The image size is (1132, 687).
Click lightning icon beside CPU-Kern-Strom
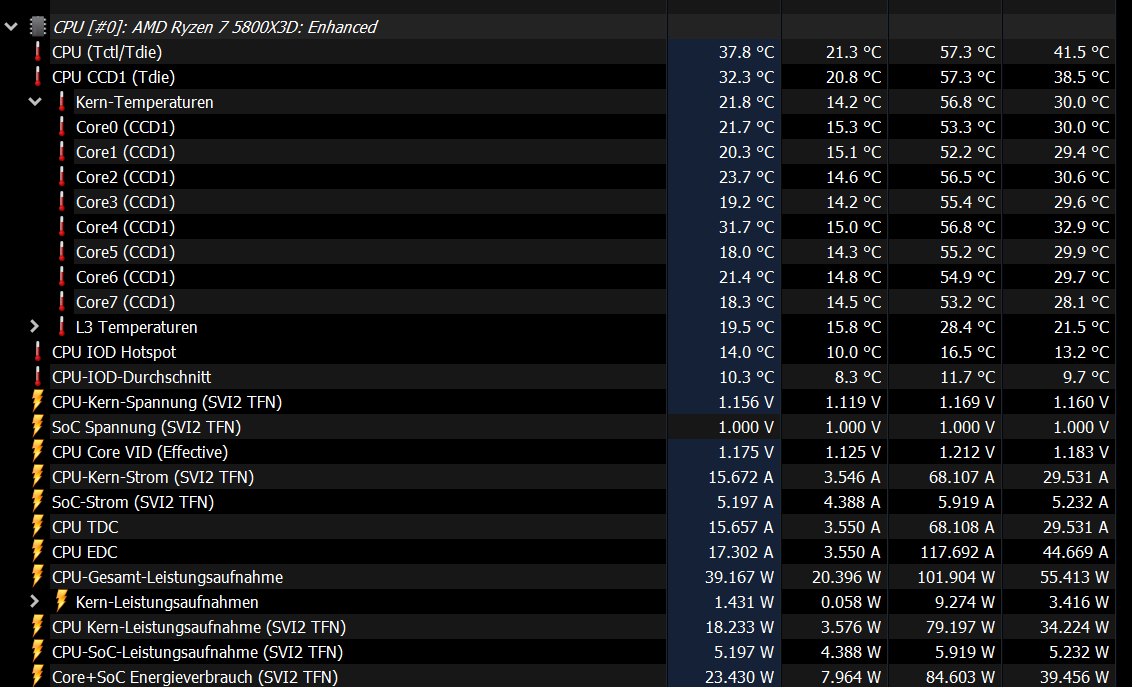(x=38, y=476)
